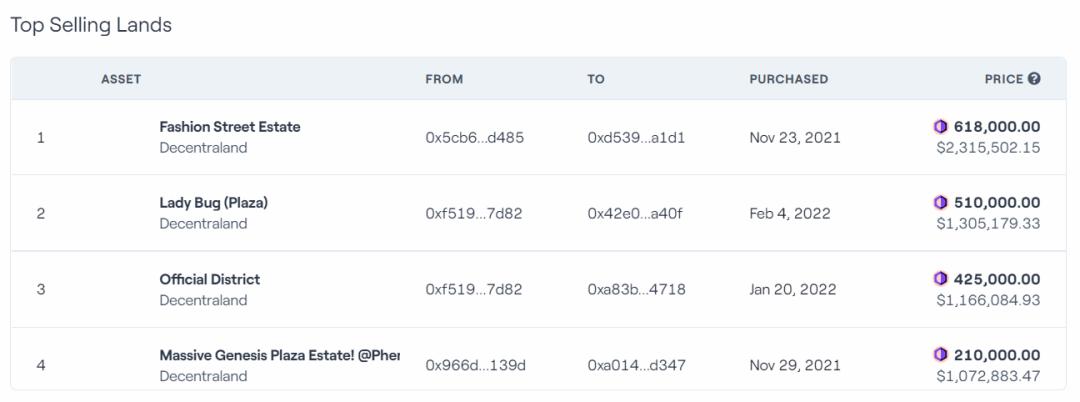Click the PRICE column header
Viewport: 1080px width, 402px height.
pyautogui.click(x=1004, y=79)
